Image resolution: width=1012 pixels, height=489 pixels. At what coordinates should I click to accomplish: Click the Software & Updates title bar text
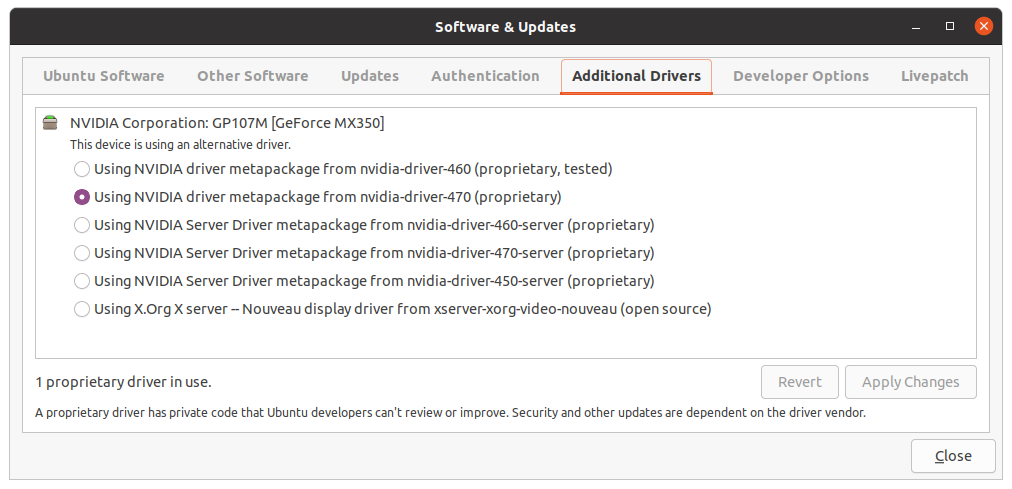pyautogui.click(x=505, y=27)
